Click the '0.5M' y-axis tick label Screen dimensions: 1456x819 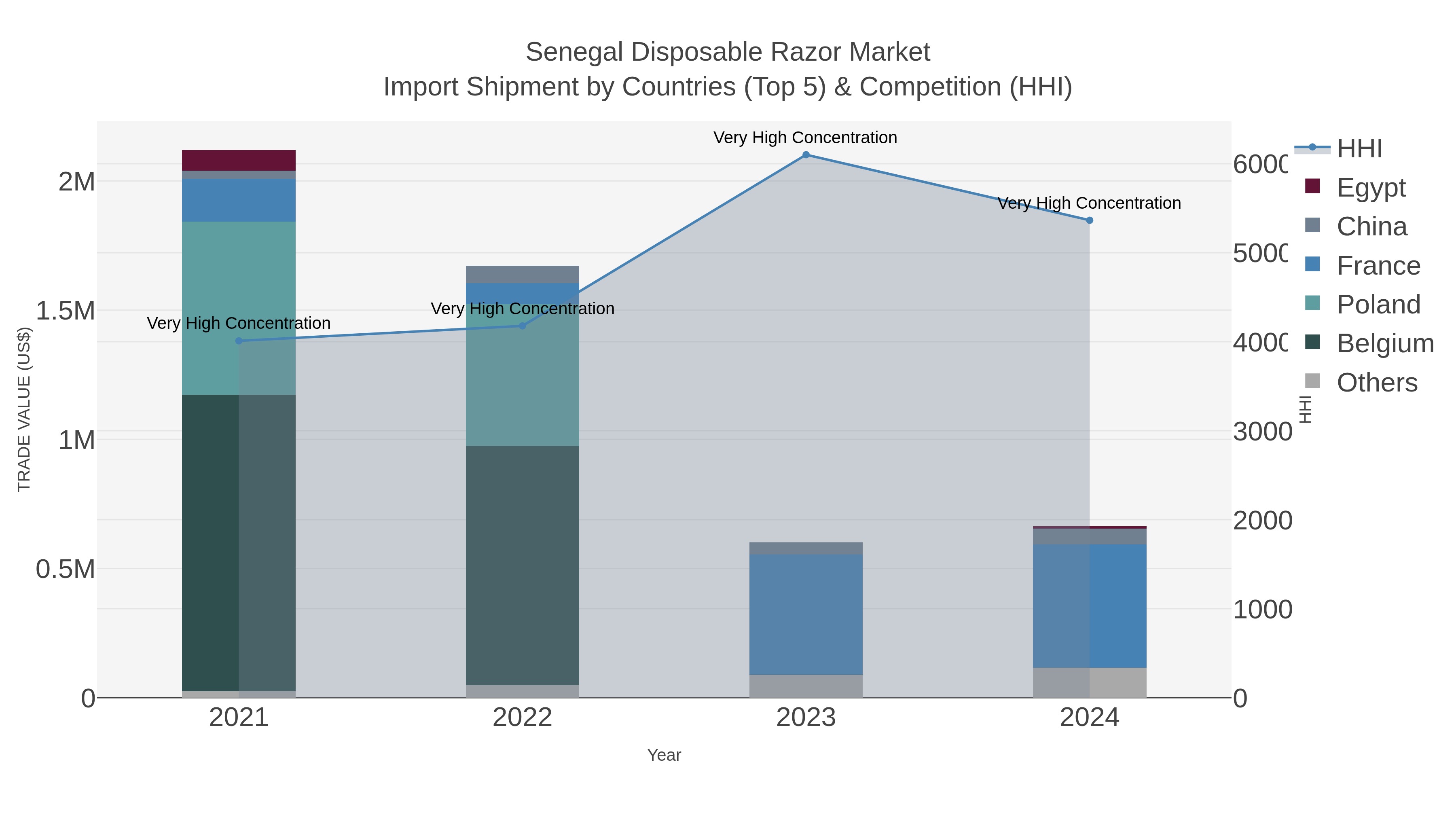click(x=65, y=569)
